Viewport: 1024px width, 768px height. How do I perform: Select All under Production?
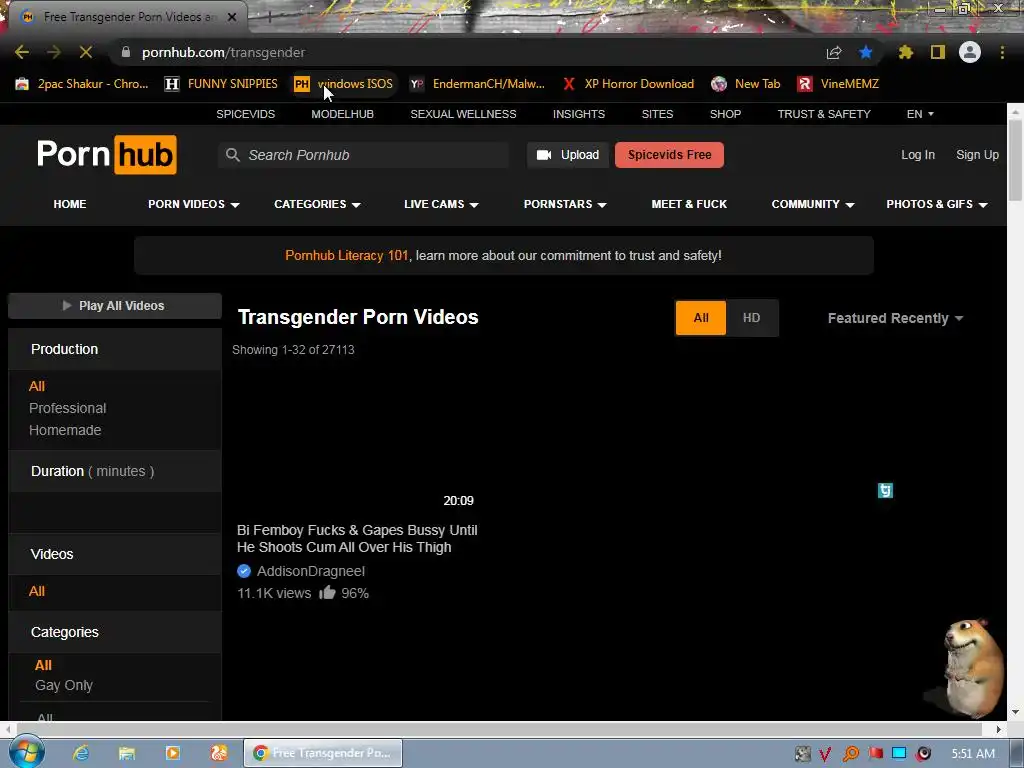point(37,386)
